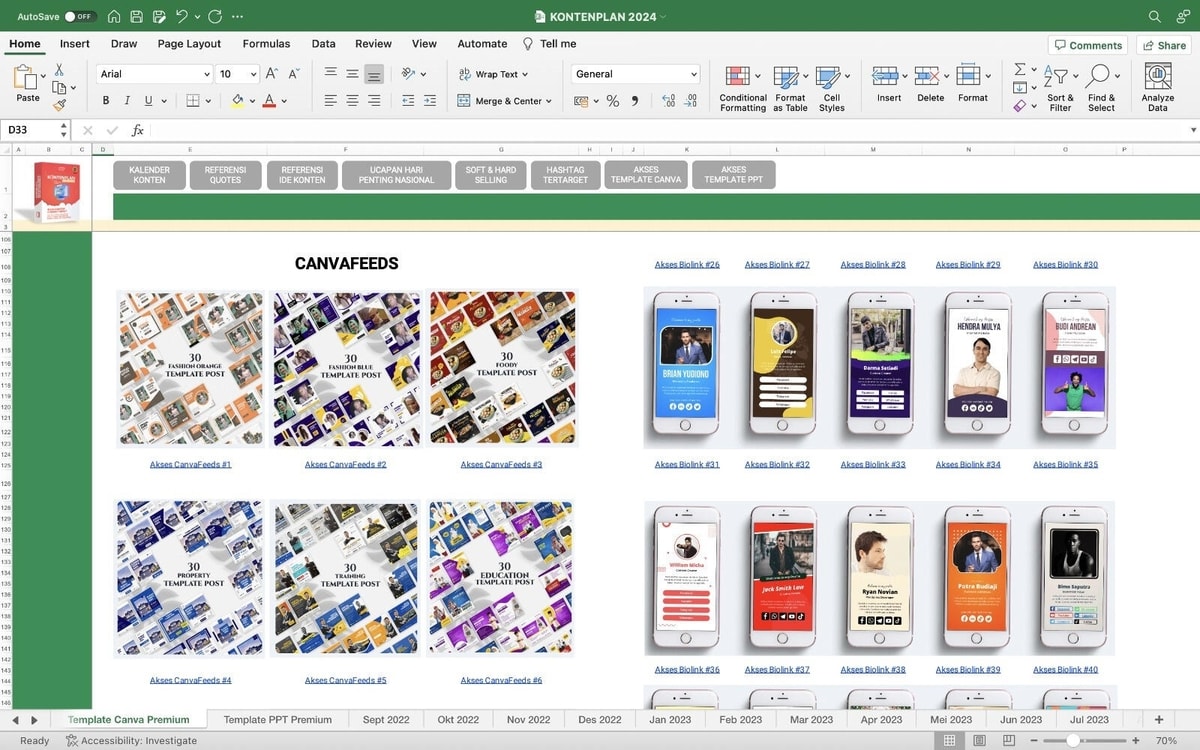This screenshot has width=1200, height=750.
Task: Click the Analyze Data icon
Action: click(x=1158, y=89)
